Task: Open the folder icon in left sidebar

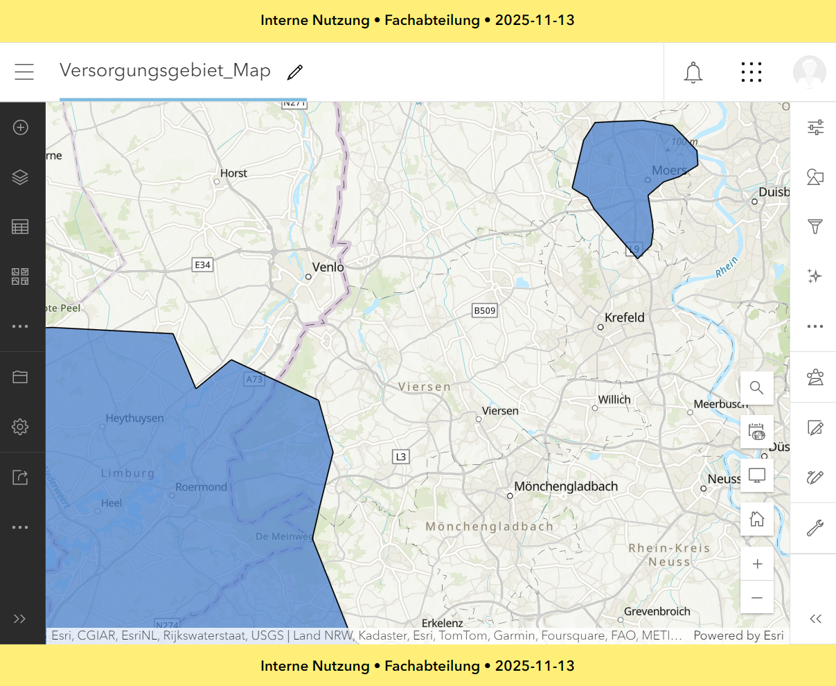Action: pos(20,377)
